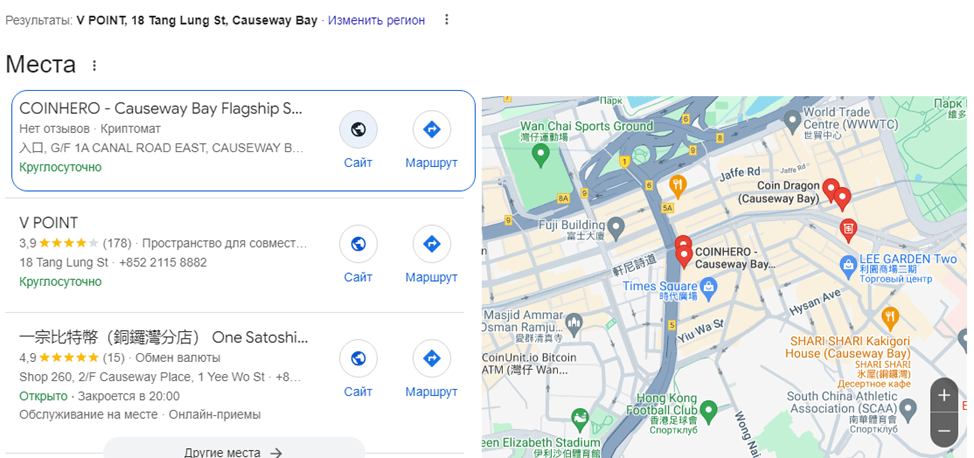Click Times Square shopping bag marker
This screenshot has height=458, width=974.
(x=708, y=286)
